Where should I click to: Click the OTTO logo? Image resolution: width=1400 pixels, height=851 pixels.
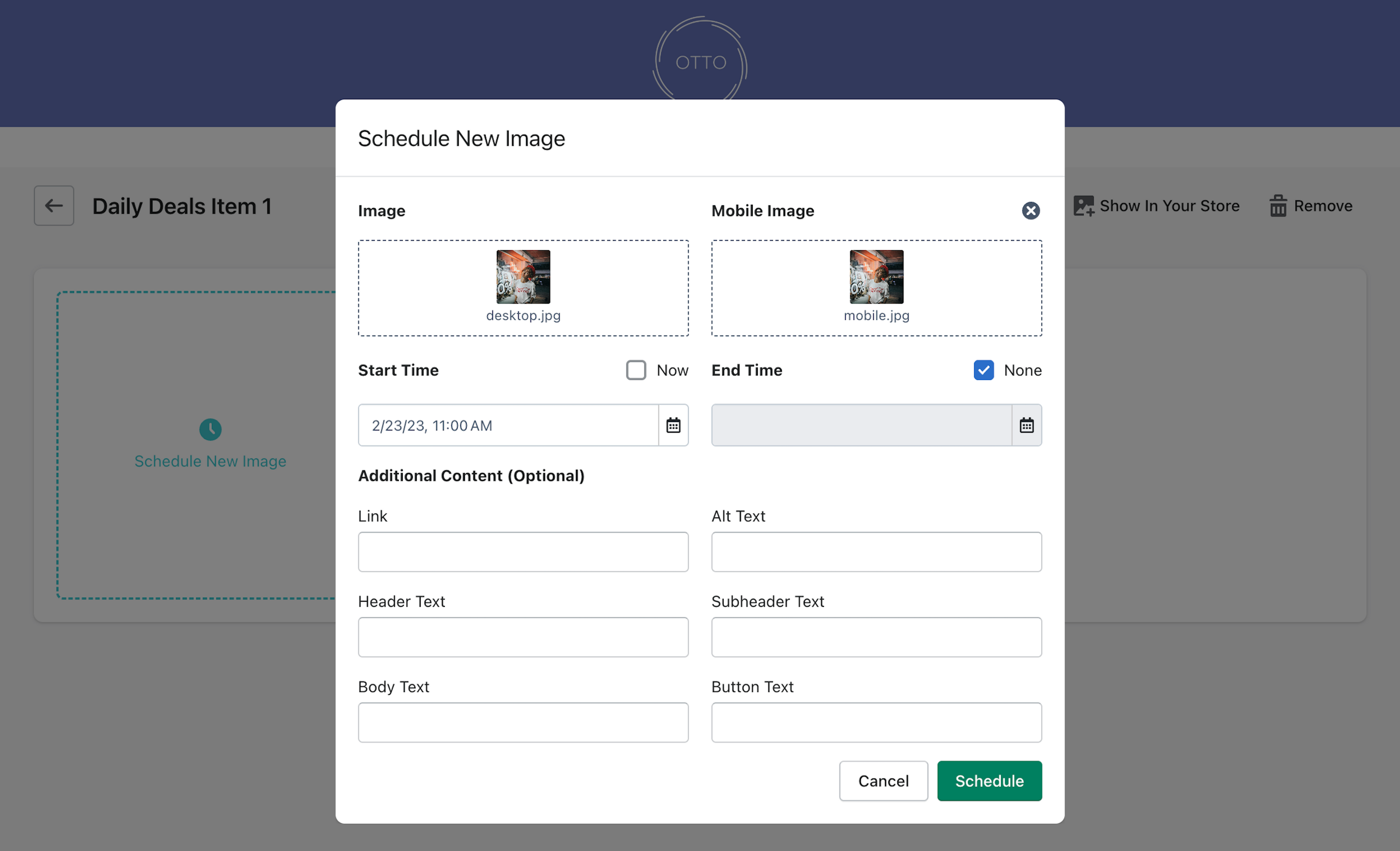coord(700,61)
